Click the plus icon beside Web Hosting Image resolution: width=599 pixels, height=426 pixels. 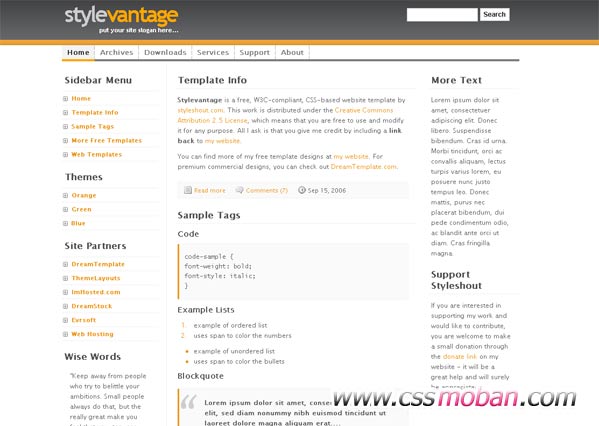[65, 334]
